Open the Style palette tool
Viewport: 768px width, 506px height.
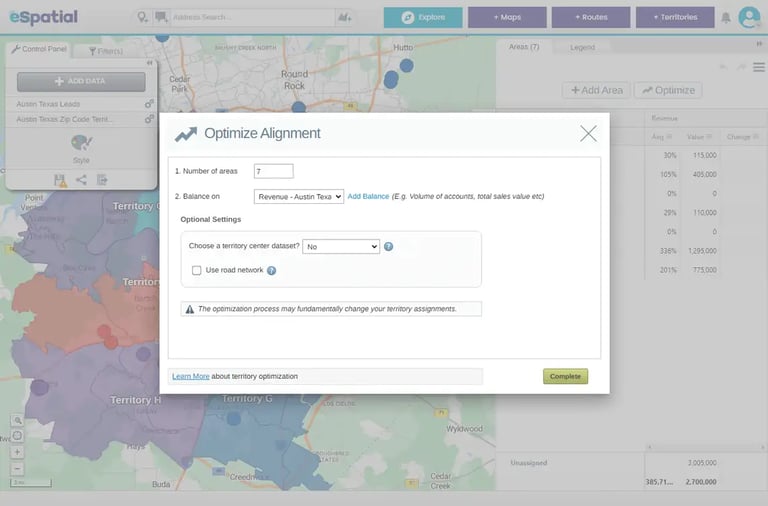[81, 149]
